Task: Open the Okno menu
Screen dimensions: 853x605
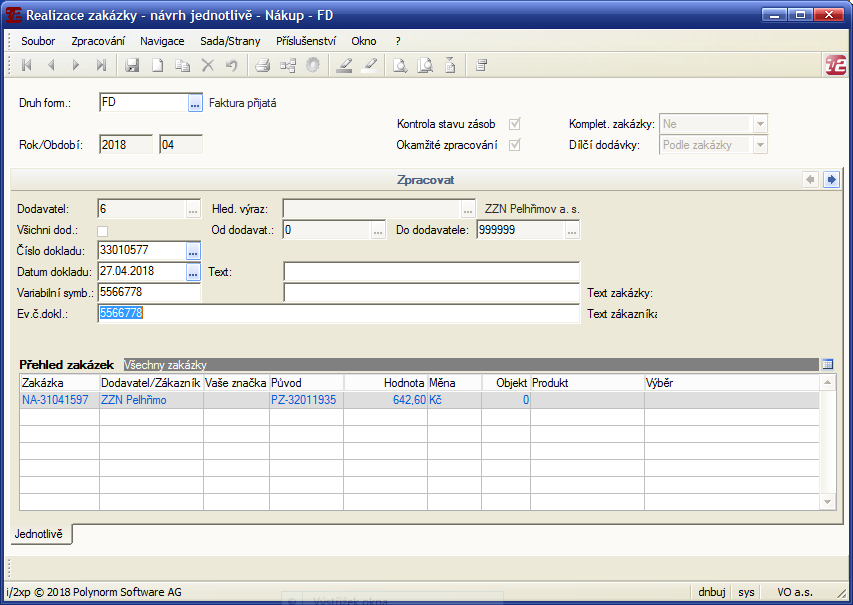Action: tap(363, 41)
